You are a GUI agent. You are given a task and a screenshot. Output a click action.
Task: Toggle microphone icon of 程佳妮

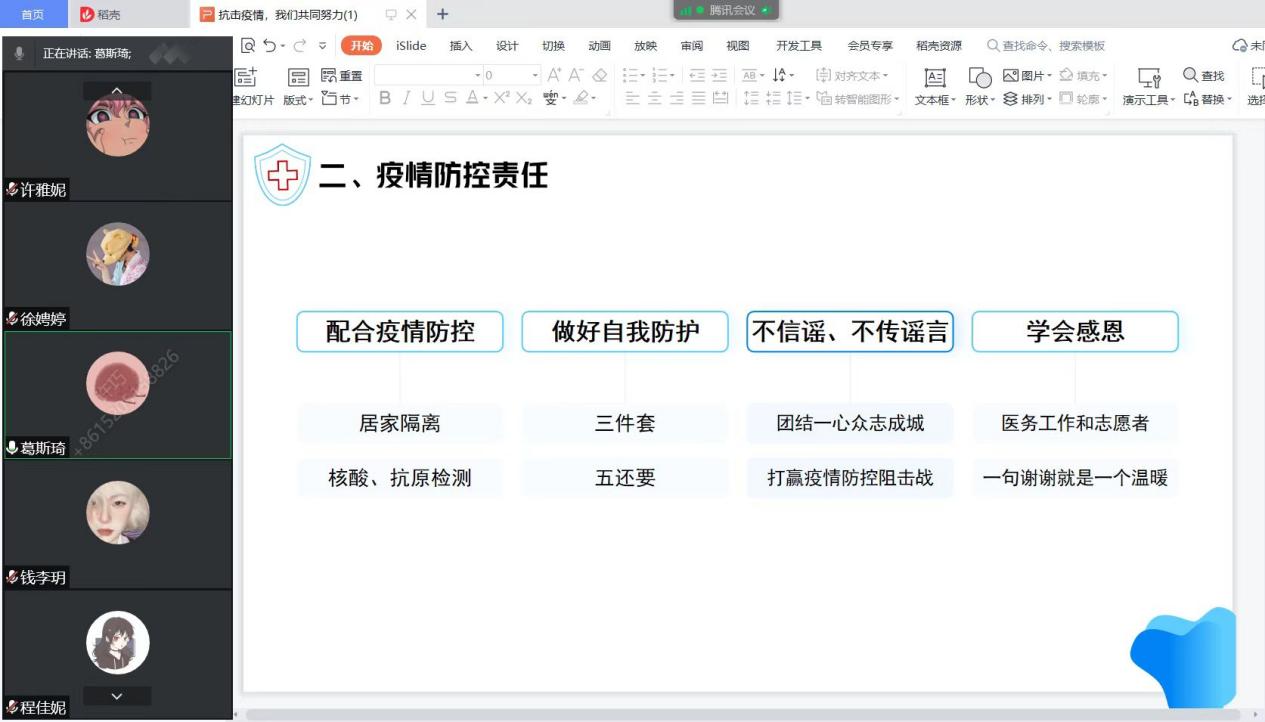point(13,707)
